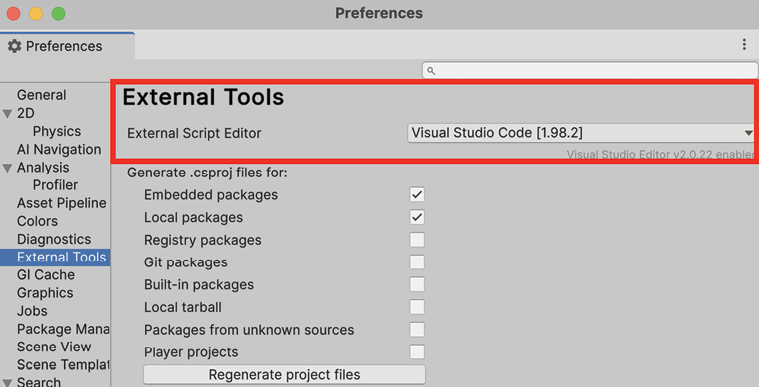Collapse the Search section triangle

pyautogui.click(x=7, y=383)
